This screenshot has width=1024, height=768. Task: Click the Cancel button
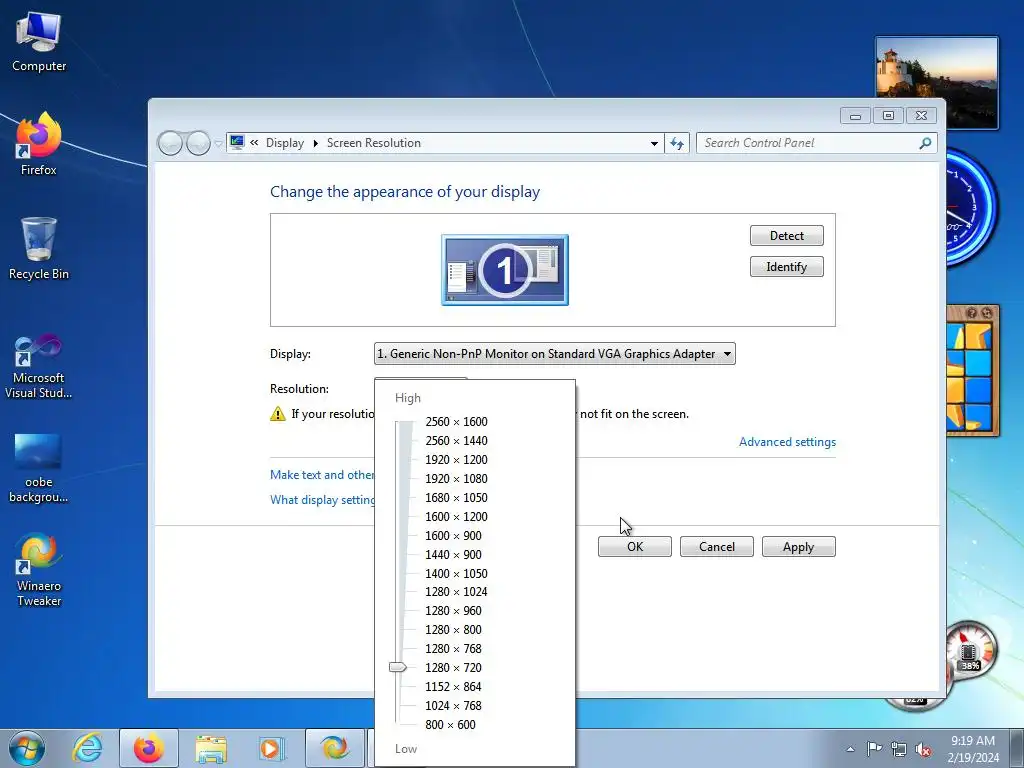[x=716, y=547]
